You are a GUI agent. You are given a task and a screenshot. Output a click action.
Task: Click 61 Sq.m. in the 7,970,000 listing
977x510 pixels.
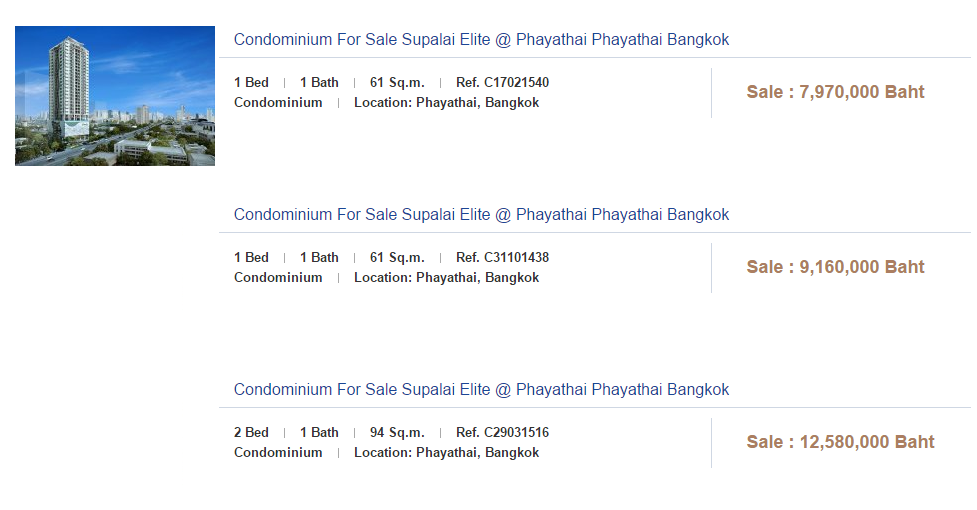click(x=397, y=83)
